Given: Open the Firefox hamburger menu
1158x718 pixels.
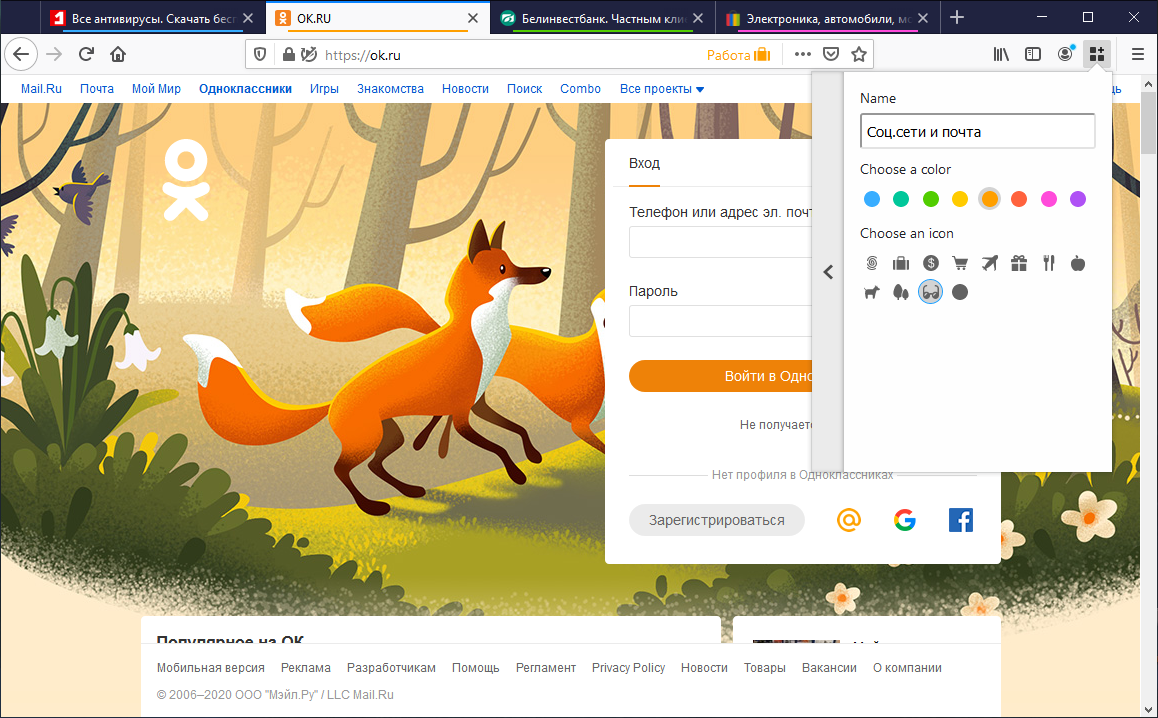Looking at the screenshot, I should tap(1138, 54).
